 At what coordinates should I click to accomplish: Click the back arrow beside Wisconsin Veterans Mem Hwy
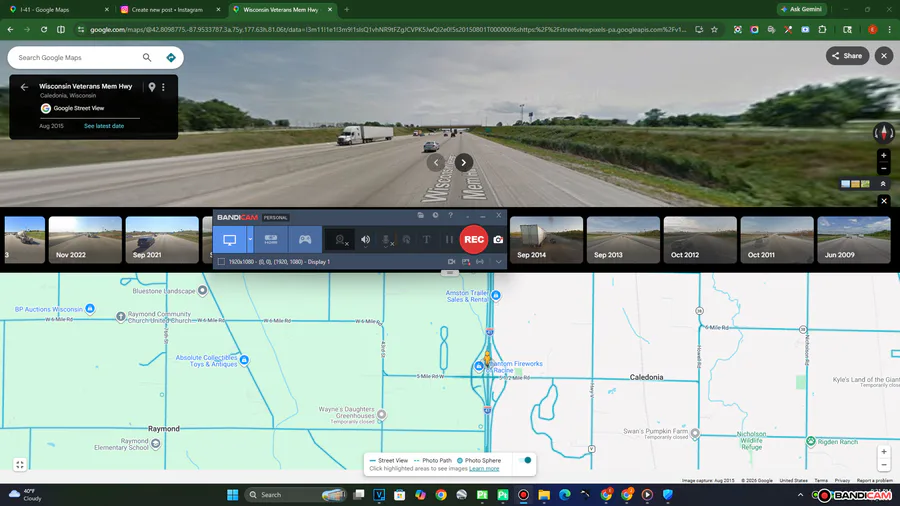coord(24,87)
